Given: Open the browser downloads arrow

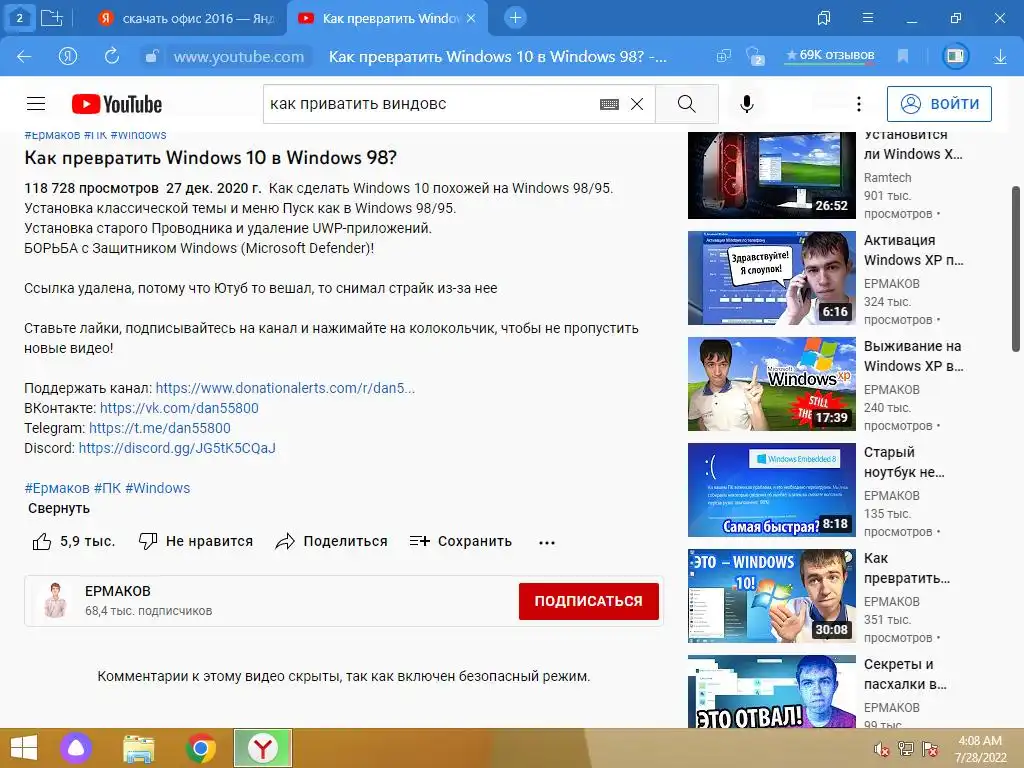Looking at the screenshot, I should point(1000,57).
